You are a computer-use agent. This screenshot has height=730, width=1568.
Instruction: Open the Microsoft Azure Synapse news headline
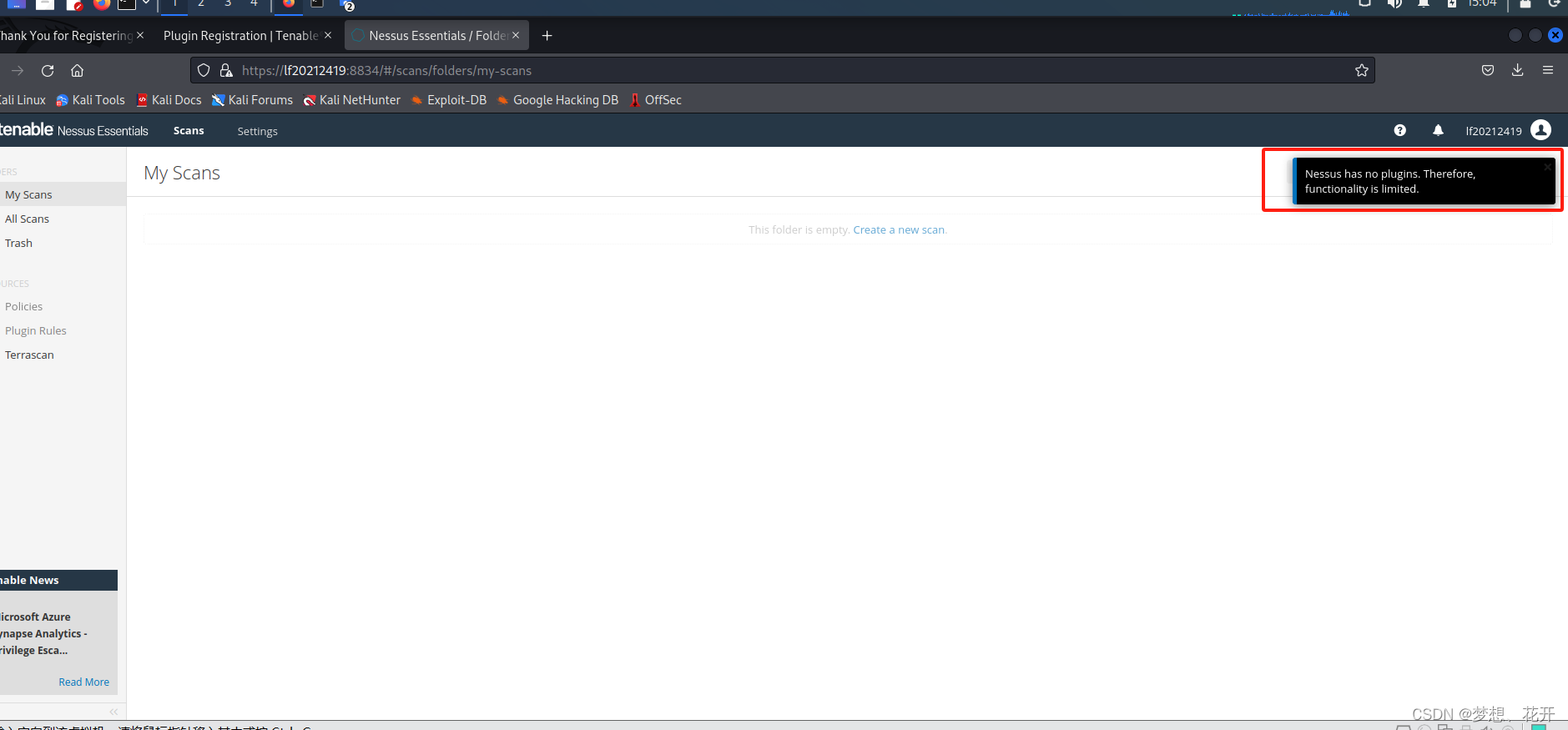tap(43, 633)
